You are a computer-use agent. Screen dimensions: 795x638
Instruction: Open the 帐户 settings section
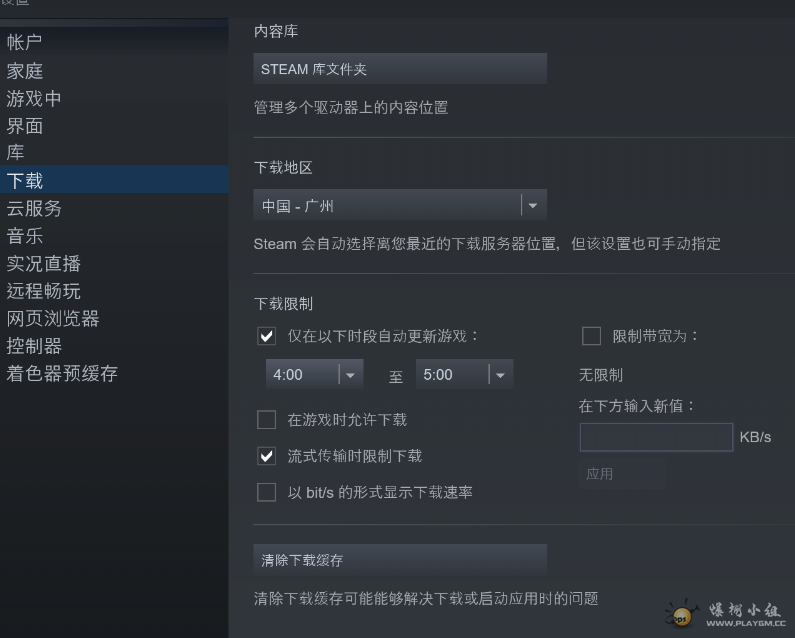coord(25,43)
